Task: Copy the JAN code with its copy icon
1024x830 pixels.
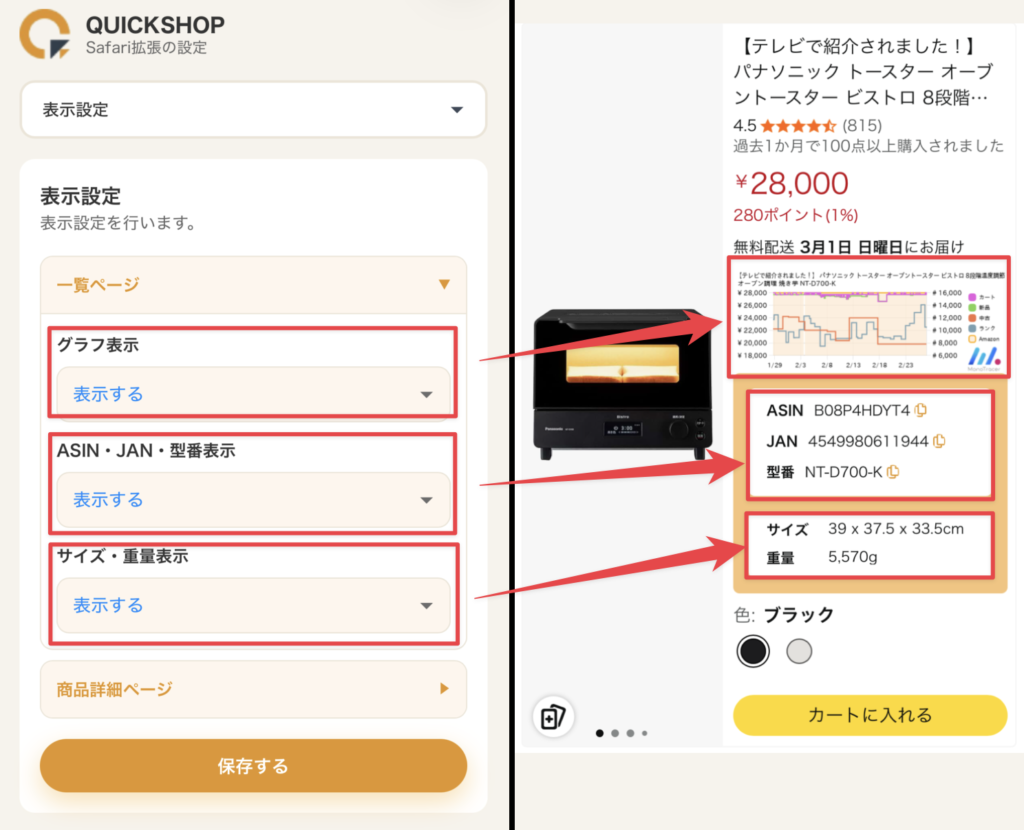Action: 939,441
